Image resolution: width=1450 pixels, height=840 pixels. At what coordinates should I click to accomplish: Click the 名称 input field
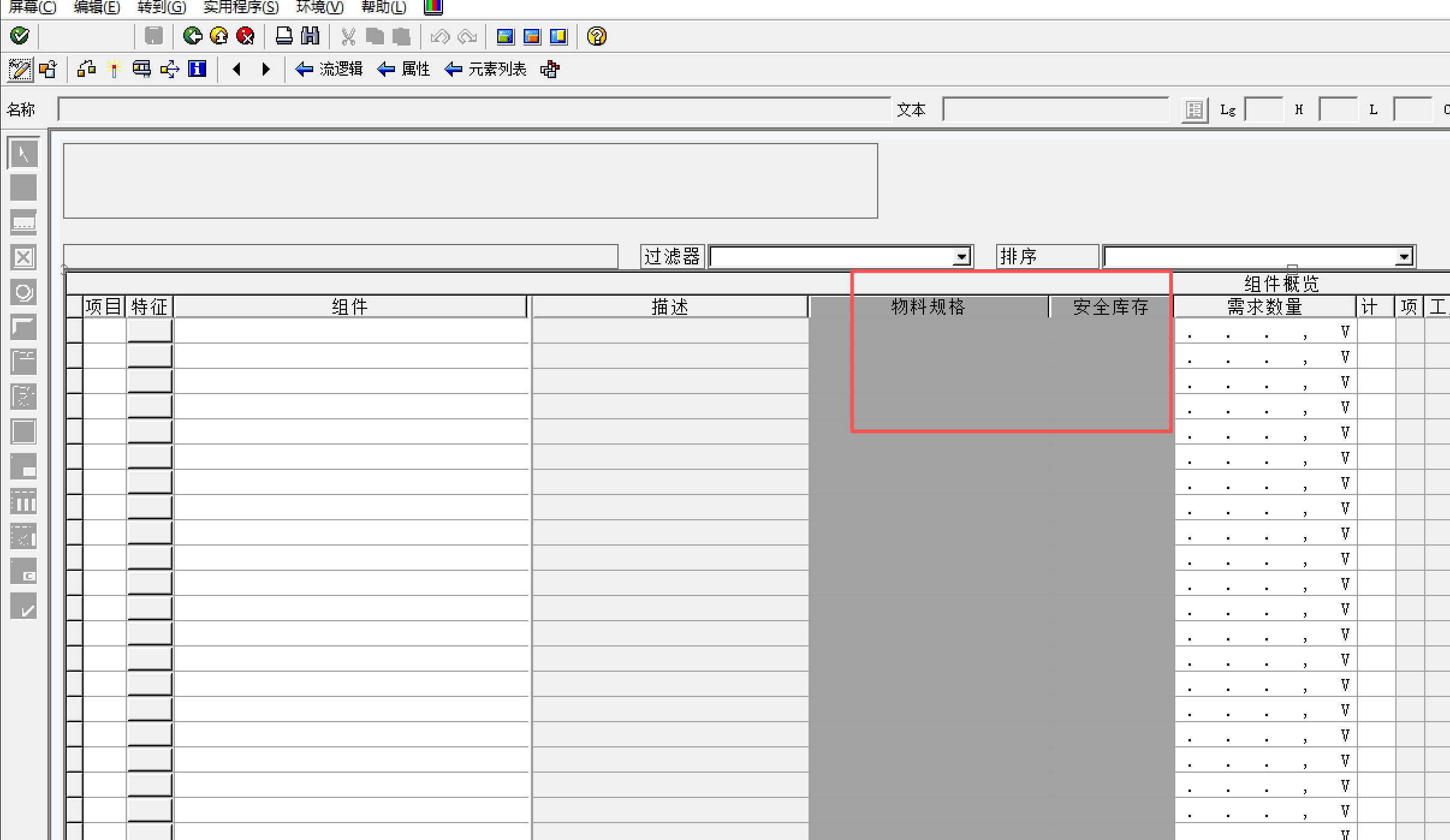click(474, 109)
